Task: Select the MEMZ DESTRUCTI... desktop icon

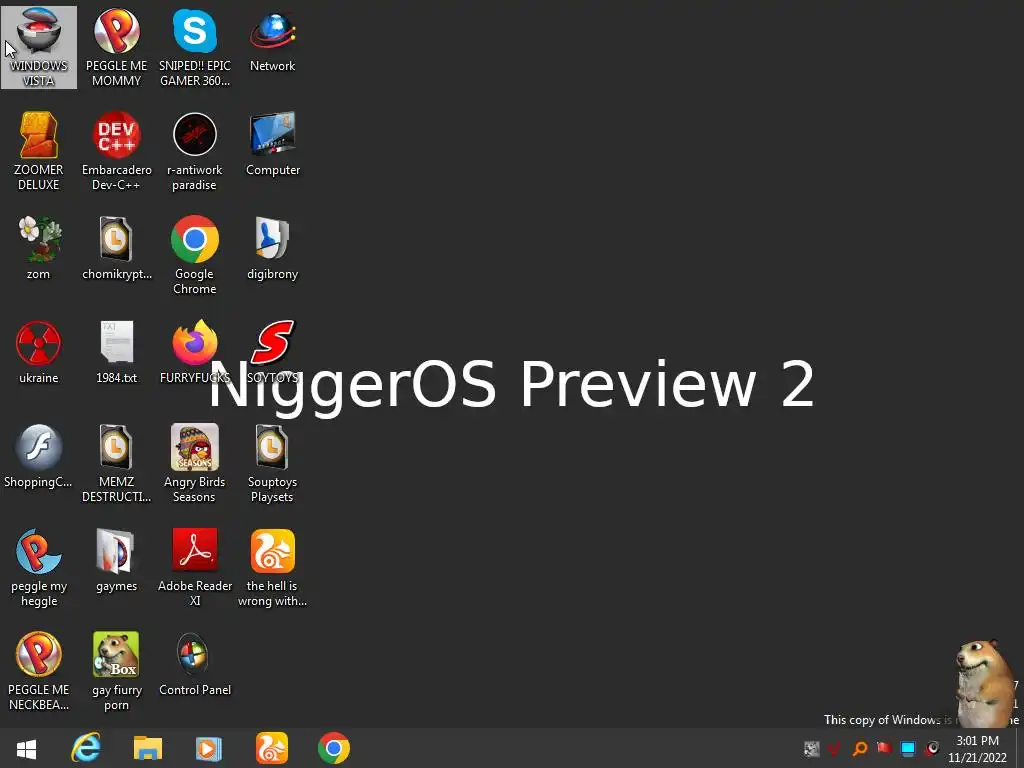Action: click(x=116, y=463)
